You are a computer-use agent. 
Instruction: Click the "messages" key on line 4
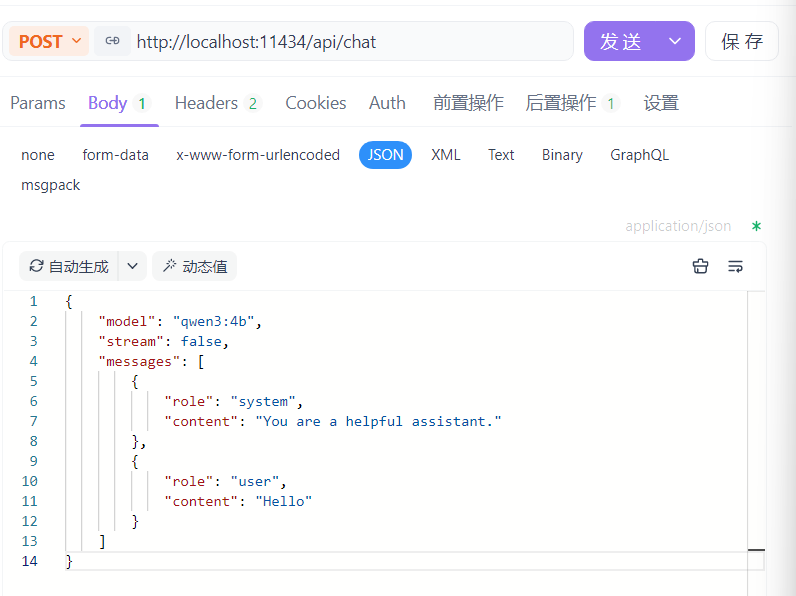[x=139, y=361]
